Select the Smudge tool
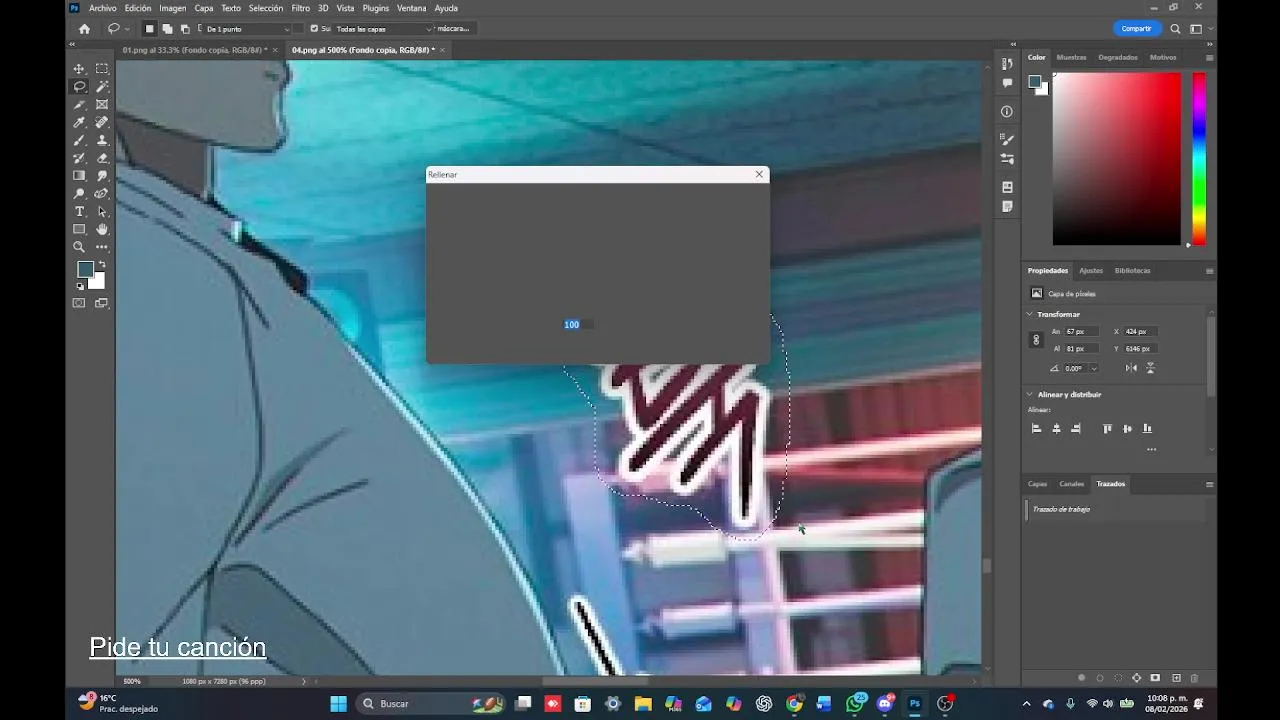This screenshot has width=1280, height=720. click(x=102, y=175)
